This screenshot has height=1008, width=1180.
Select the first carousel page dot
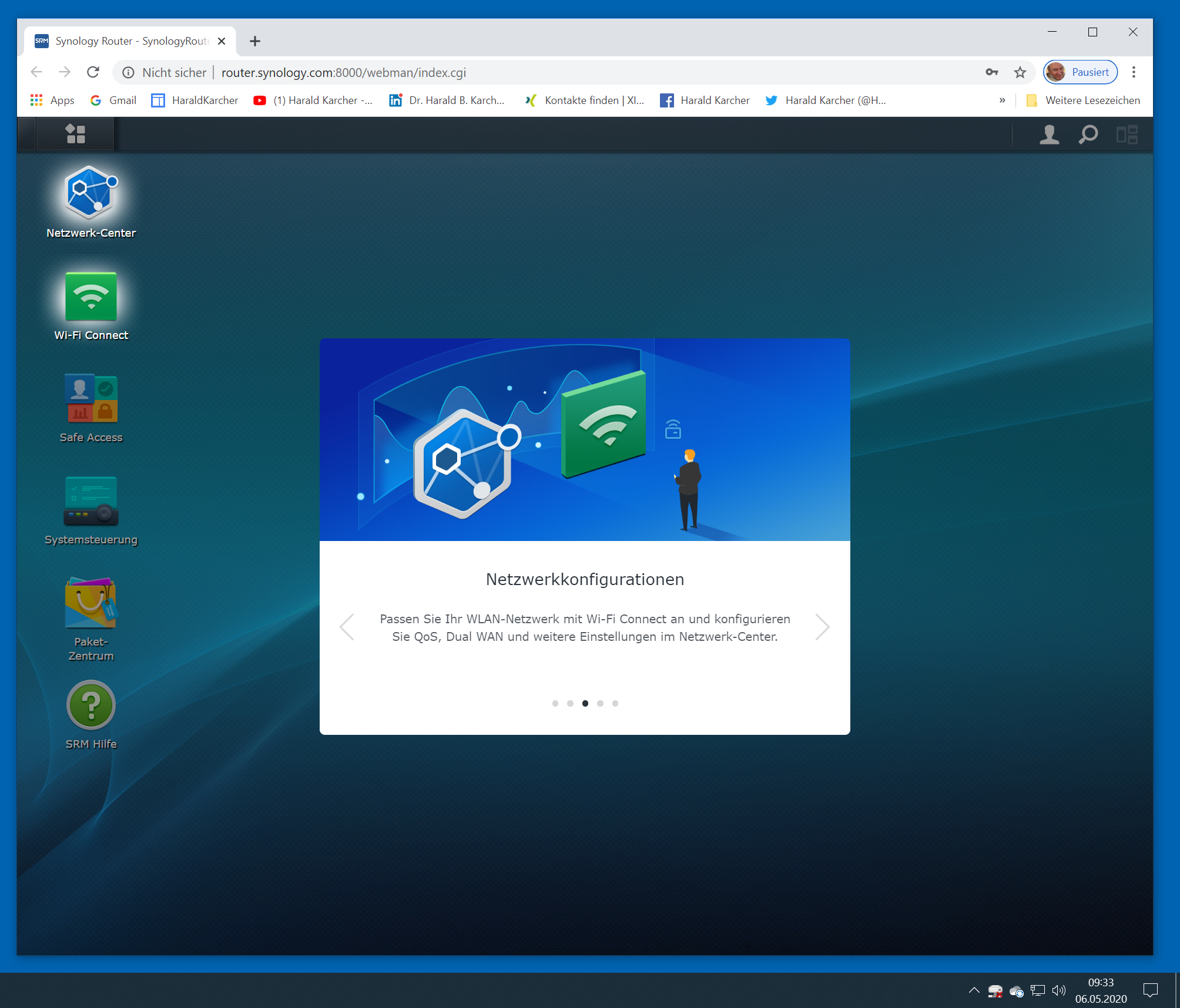555,703
